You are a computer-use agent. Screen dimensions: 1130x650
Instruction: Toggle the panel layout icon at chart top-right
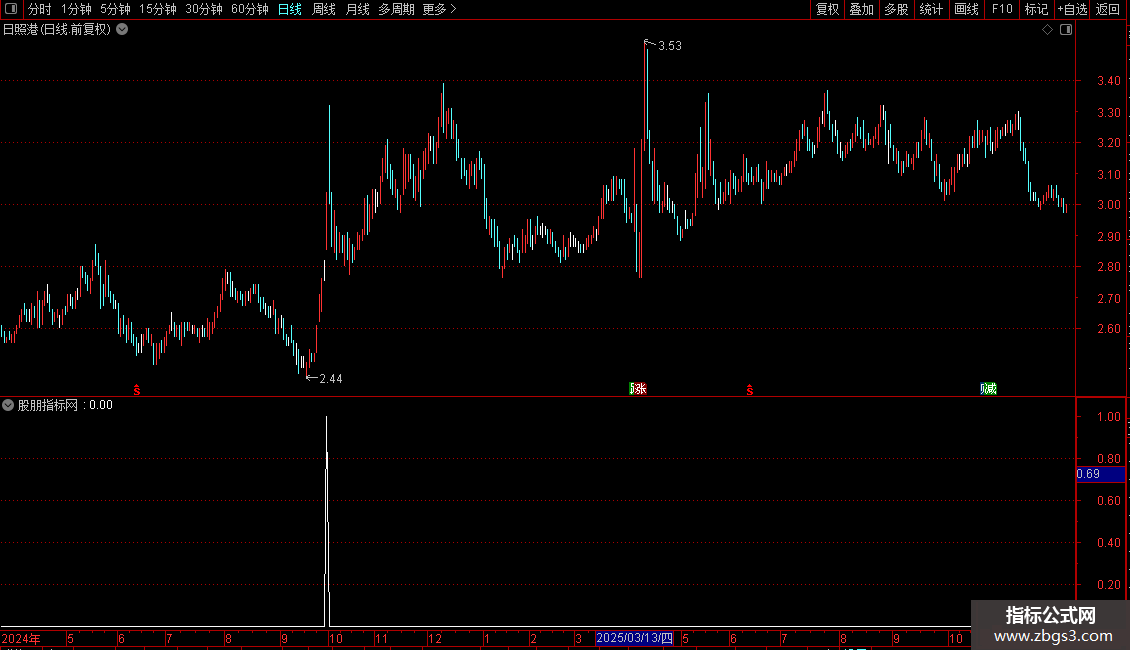(x=1066, y=30)
